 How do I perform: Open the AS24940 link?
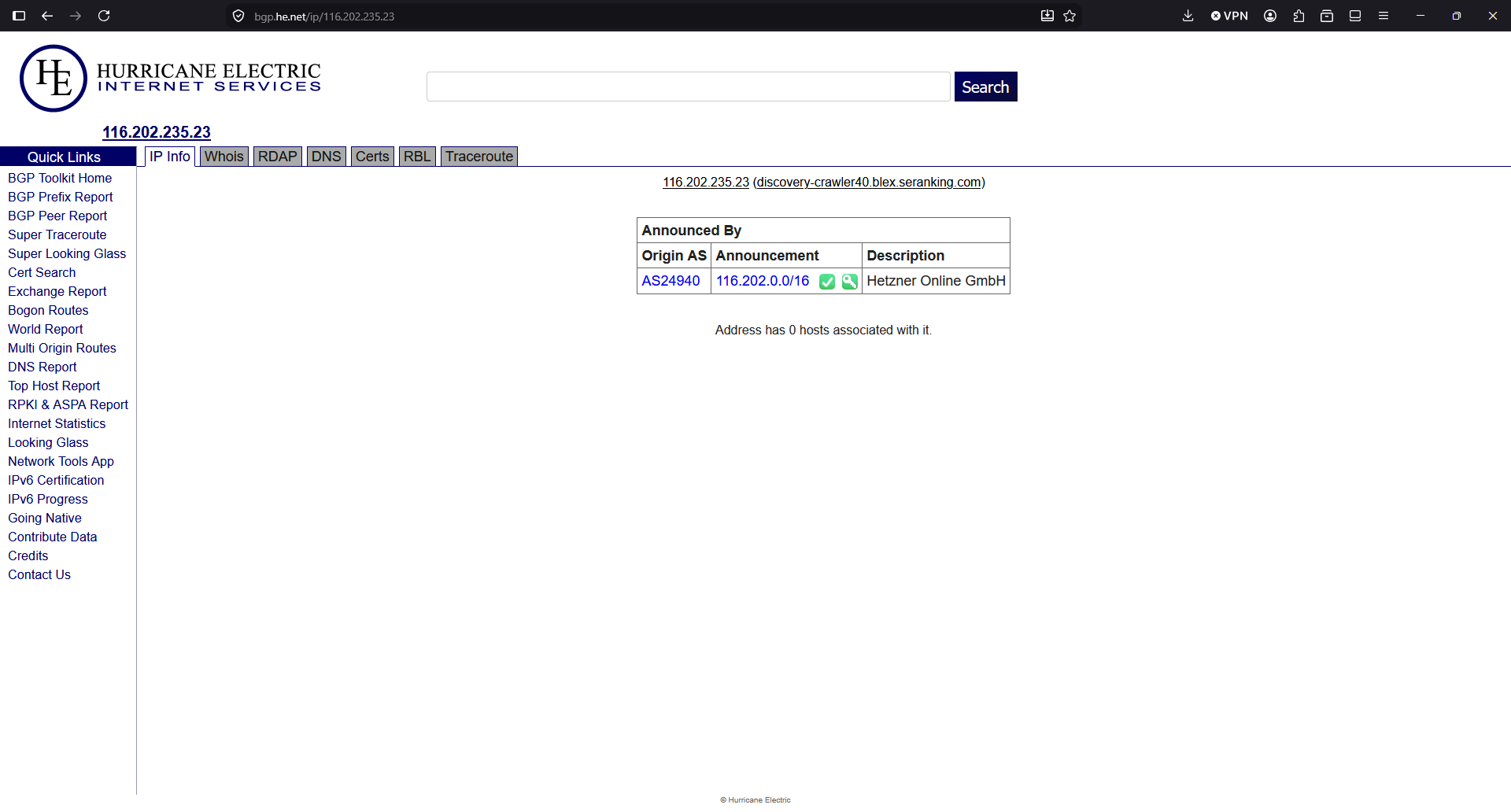(671, 281)
